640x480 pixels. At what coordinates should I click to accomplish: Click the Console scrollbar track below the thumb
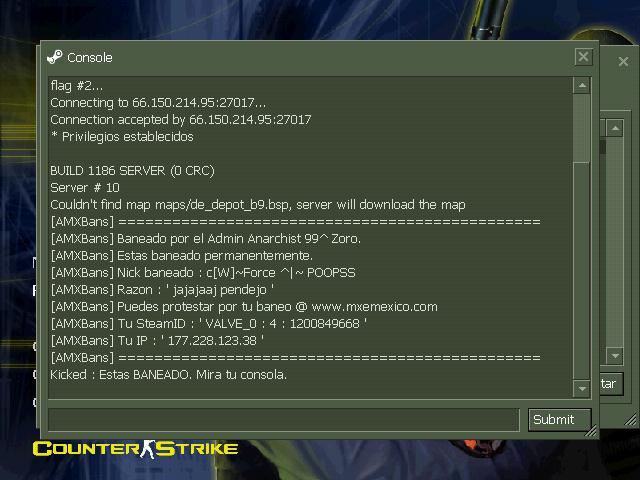tap(582, 269)
